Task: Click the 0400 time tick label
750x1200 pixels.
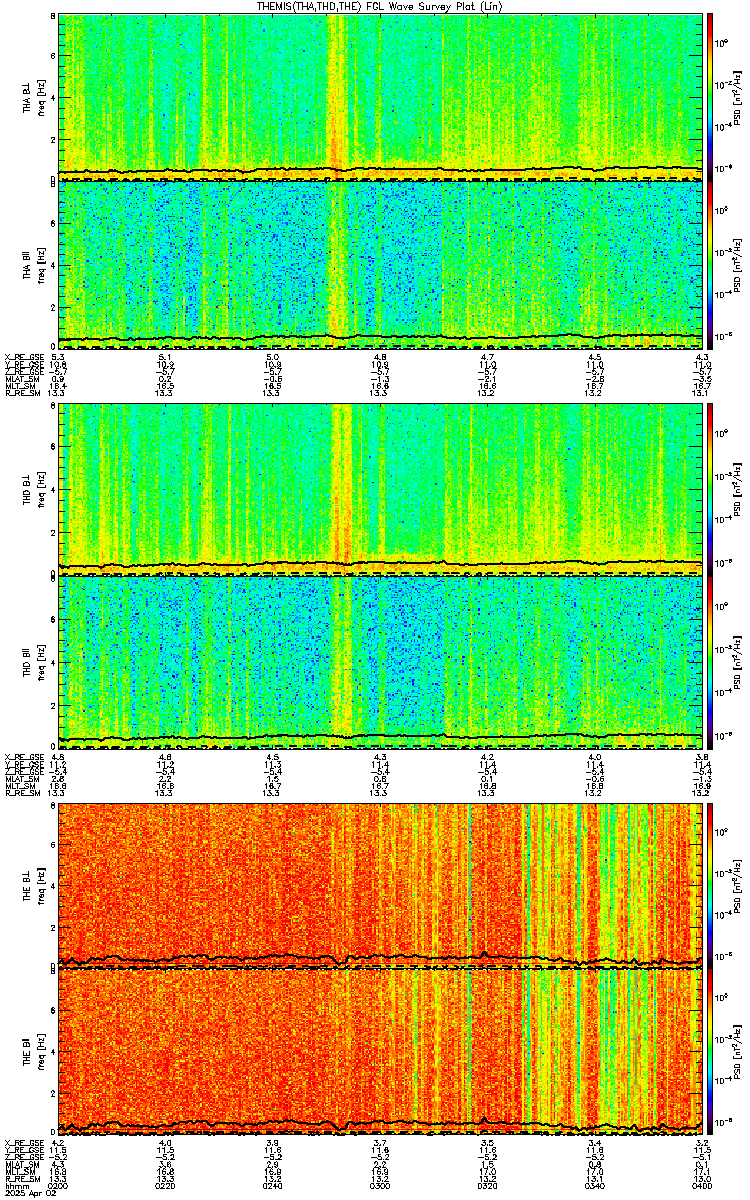Action: pyautogui.click(x=701, y=1186)
